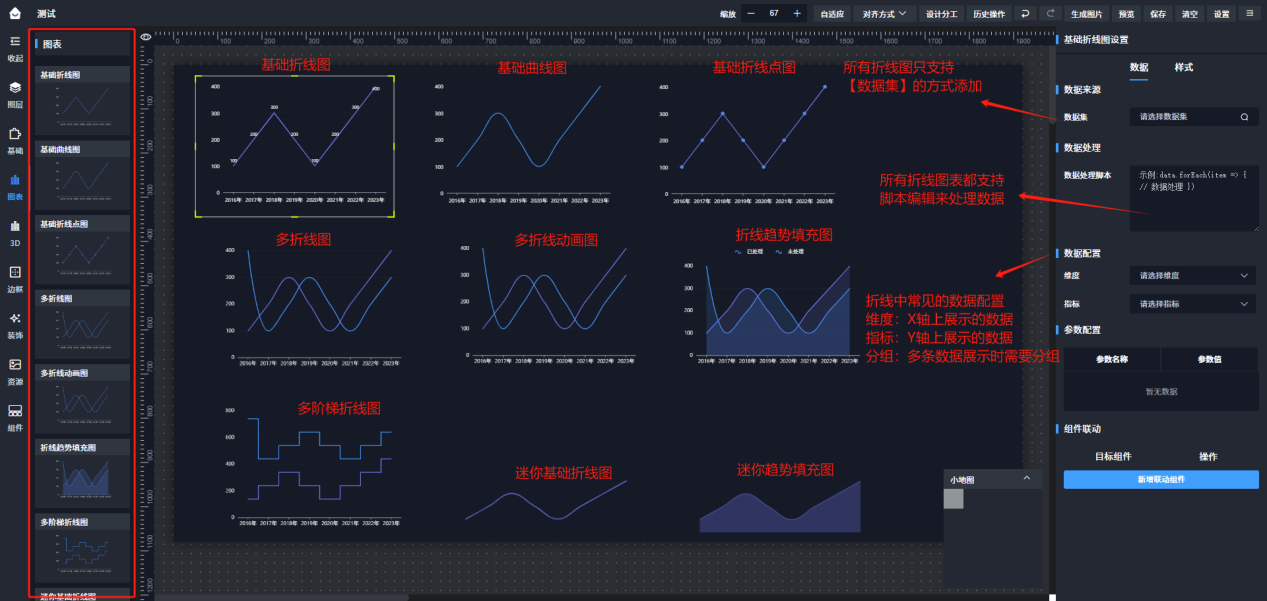Select the mini basic line chart on canvas

(546, 499)
